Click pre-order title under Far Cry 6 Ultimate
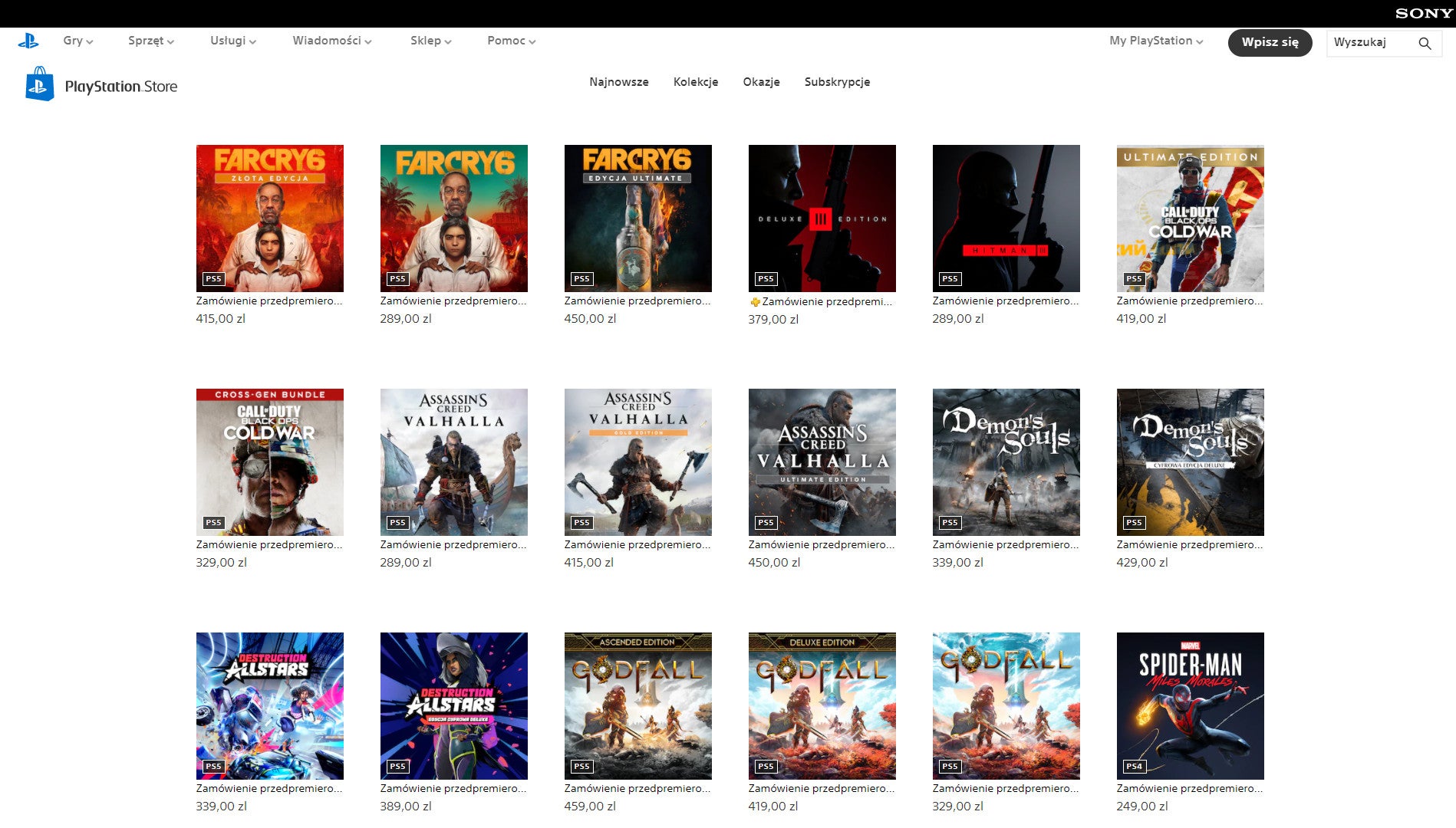Screen dimensions: 1456x828 [637, 301]
